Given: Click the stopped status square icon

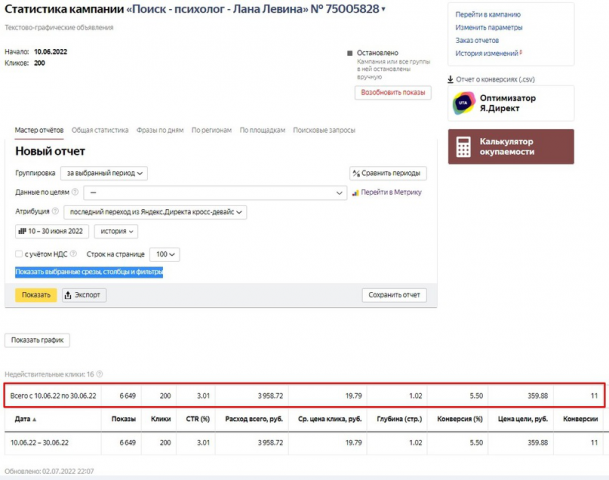Looking at the screenshot, I should click(350, 53).
